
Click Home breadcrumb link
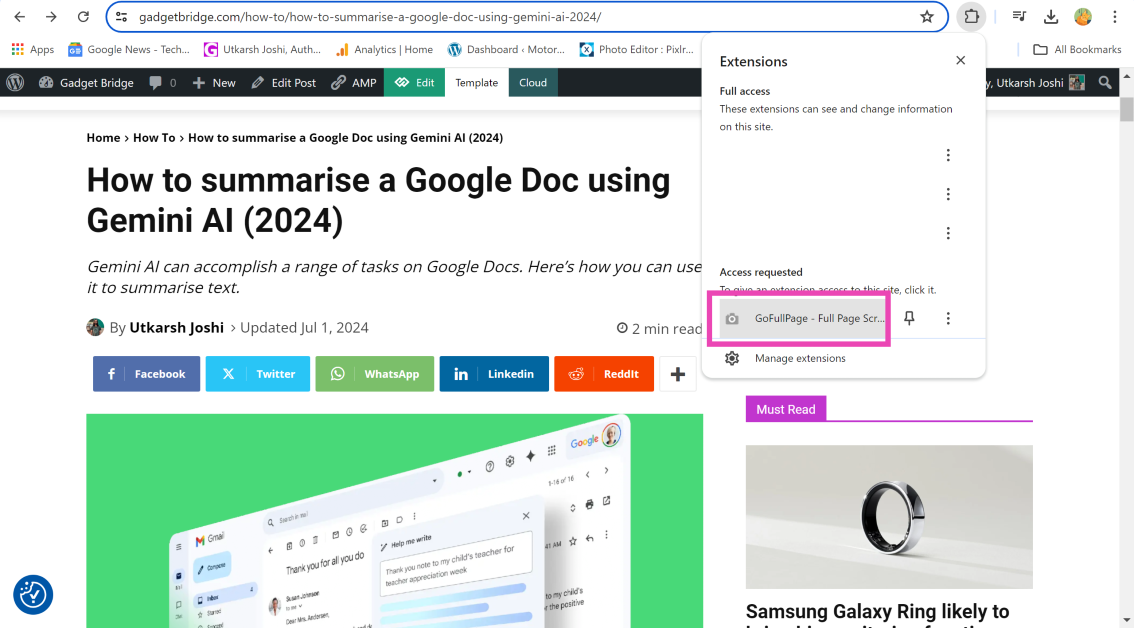[x=103, y=137]
